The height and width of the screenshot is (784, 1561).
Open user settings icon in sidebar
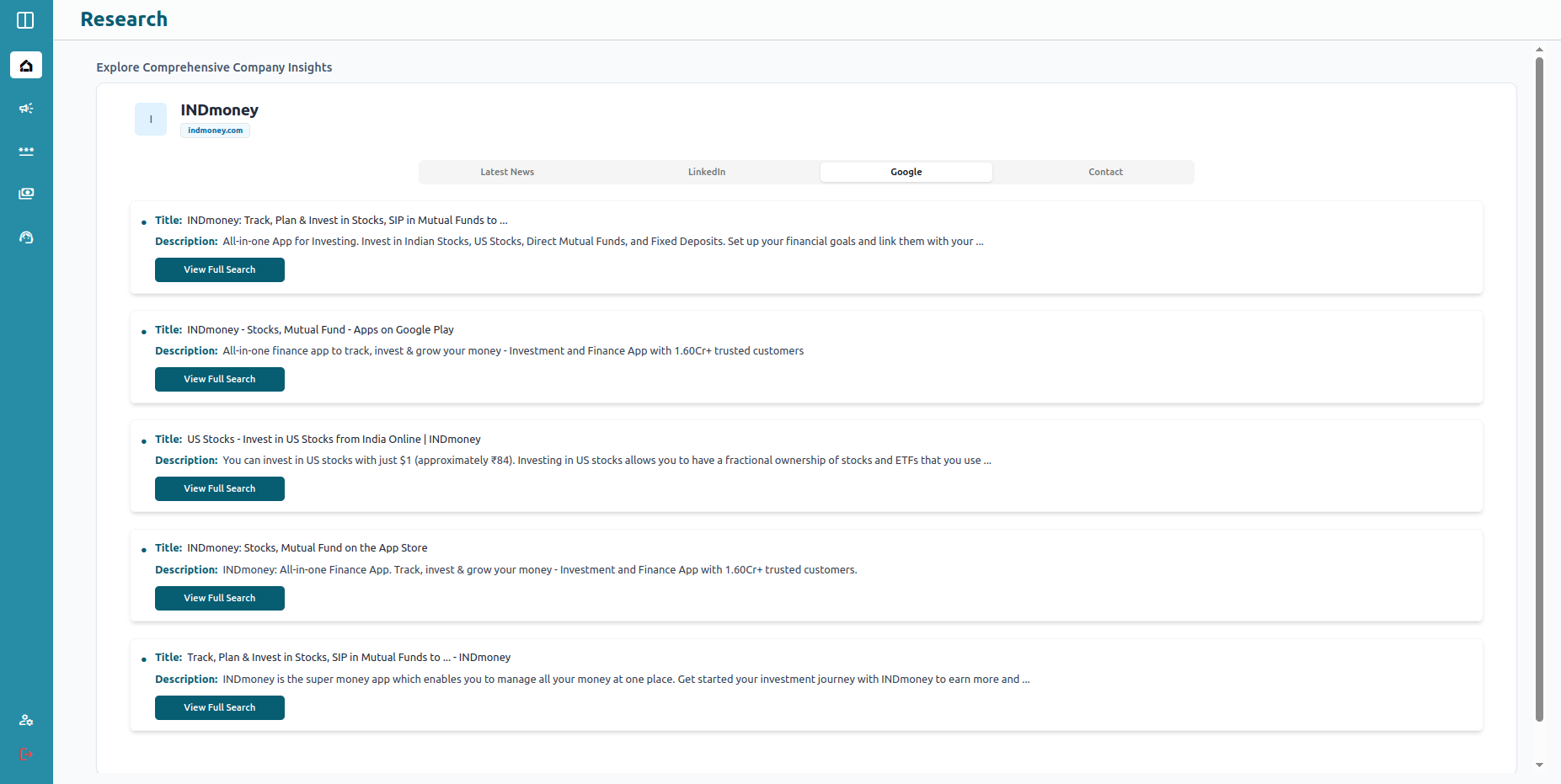tap(26, 720)
